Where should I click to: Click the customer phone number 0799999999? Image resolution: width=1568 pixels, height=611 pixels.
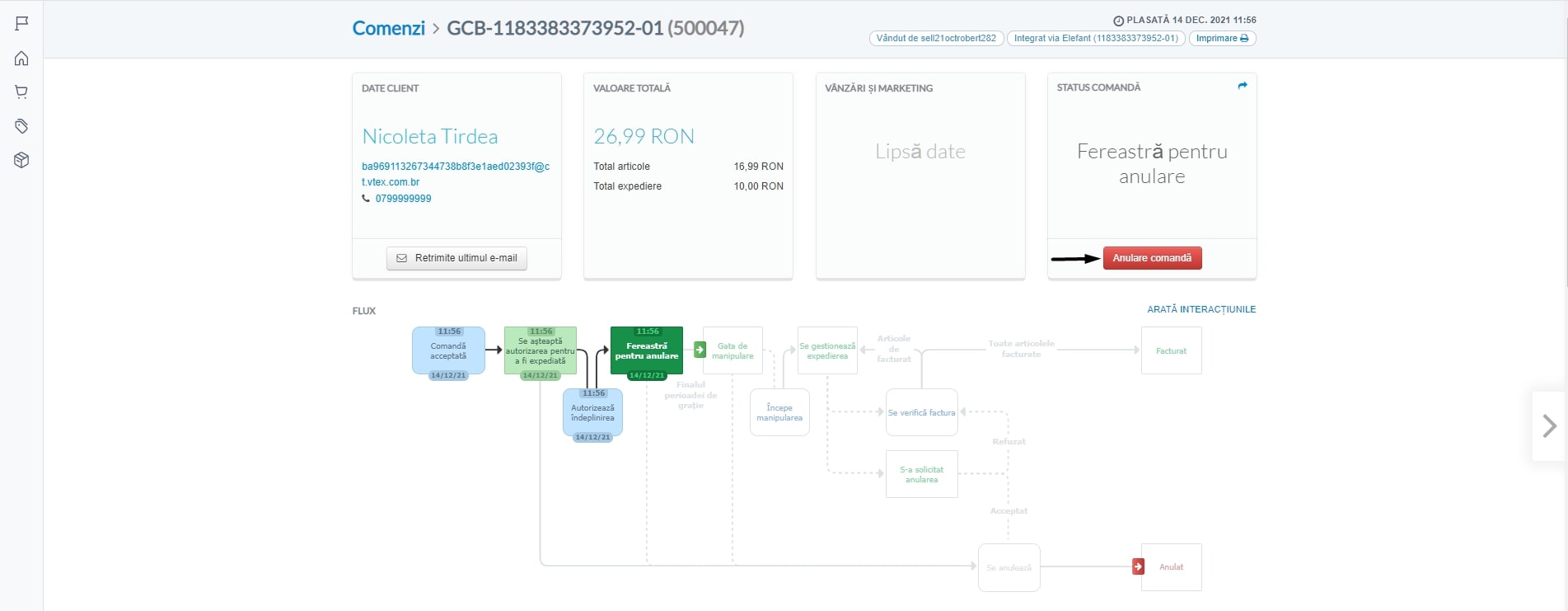point(403,199)
